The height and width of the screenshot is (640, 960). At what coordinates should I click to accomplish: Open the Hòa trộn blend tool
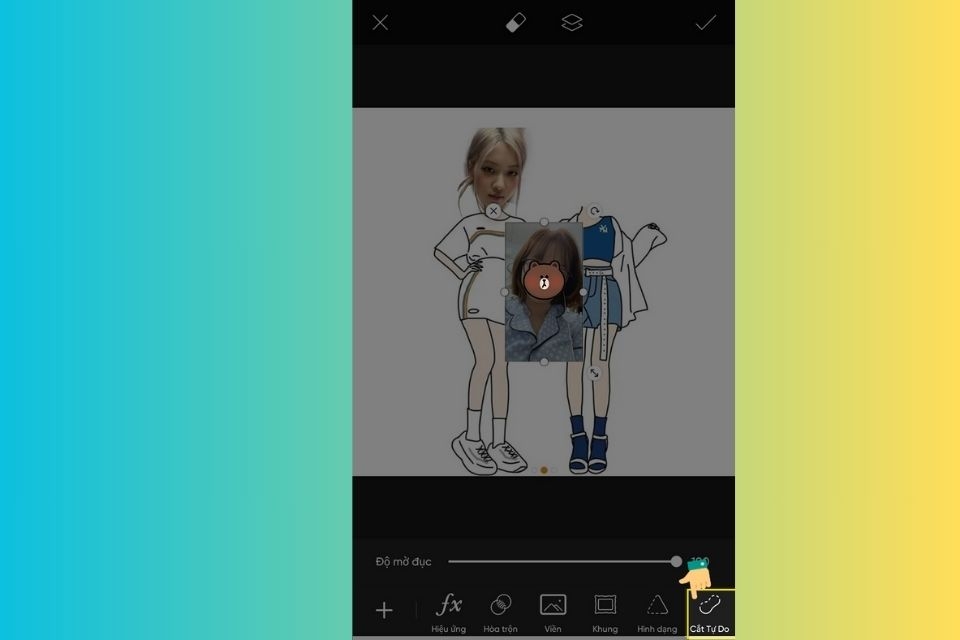click(500, 612)
